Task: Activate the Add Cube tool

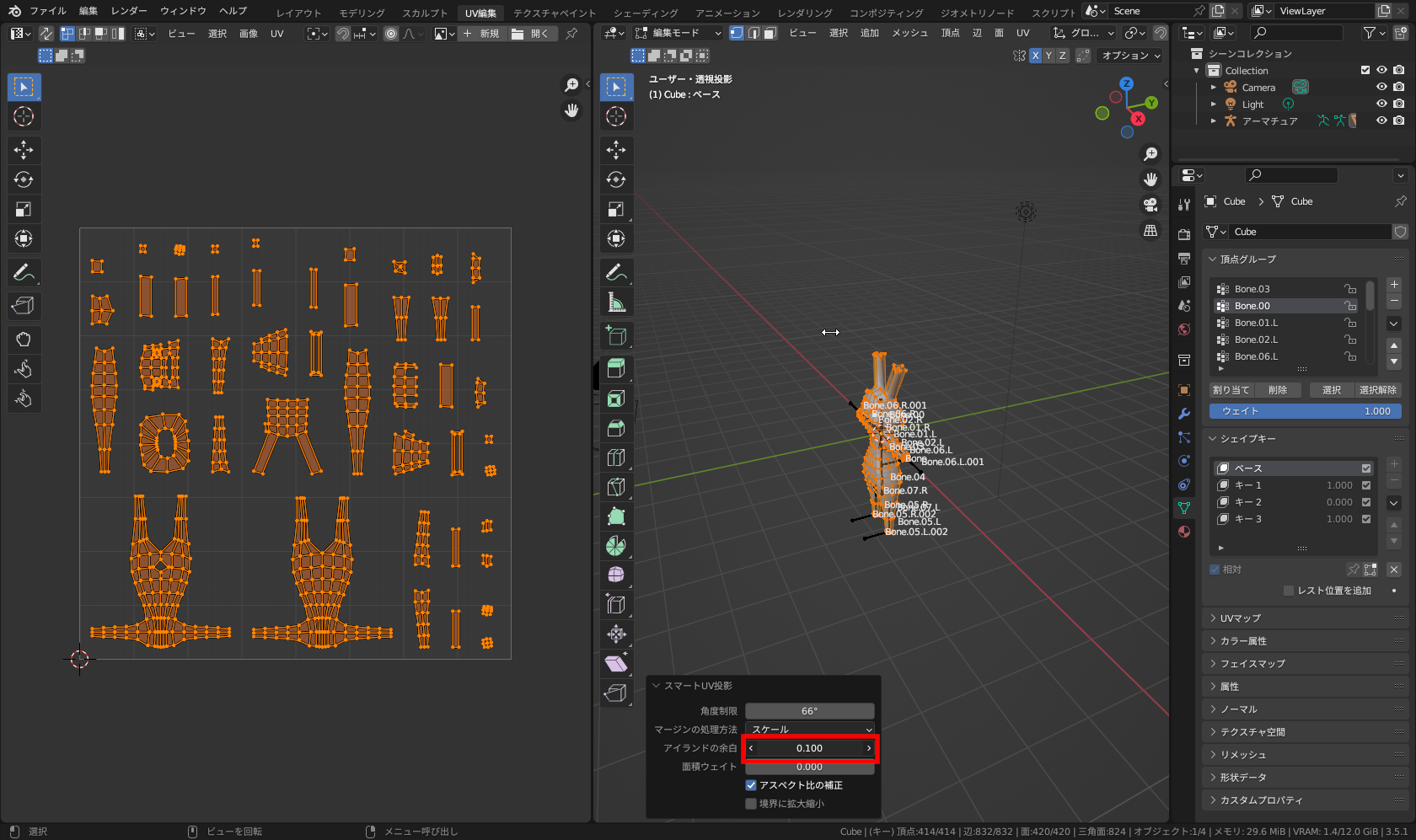Action: pos(616,334)
